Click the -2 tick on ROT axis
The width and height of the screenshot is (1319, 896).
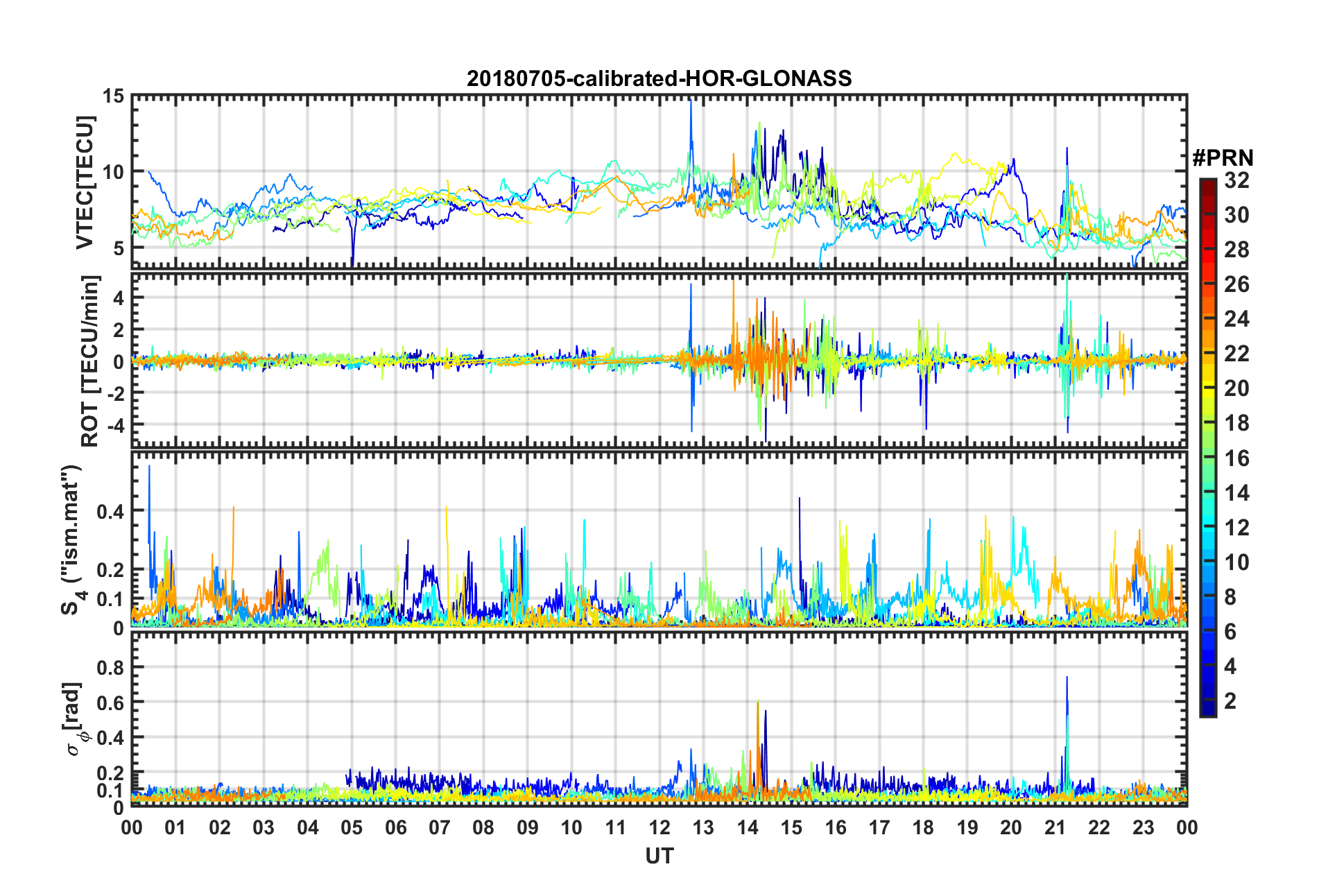pos(115,393)
